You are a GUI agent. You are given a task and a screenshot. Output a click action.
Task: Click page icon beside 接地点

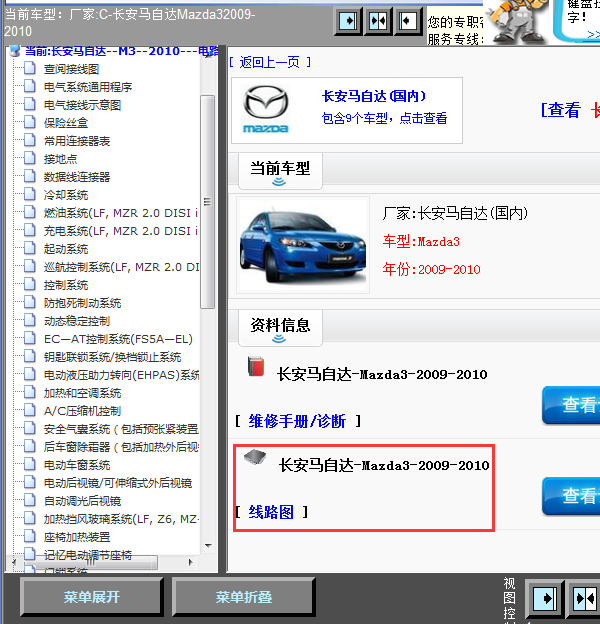pyautogui.click(x=30, y=158)
